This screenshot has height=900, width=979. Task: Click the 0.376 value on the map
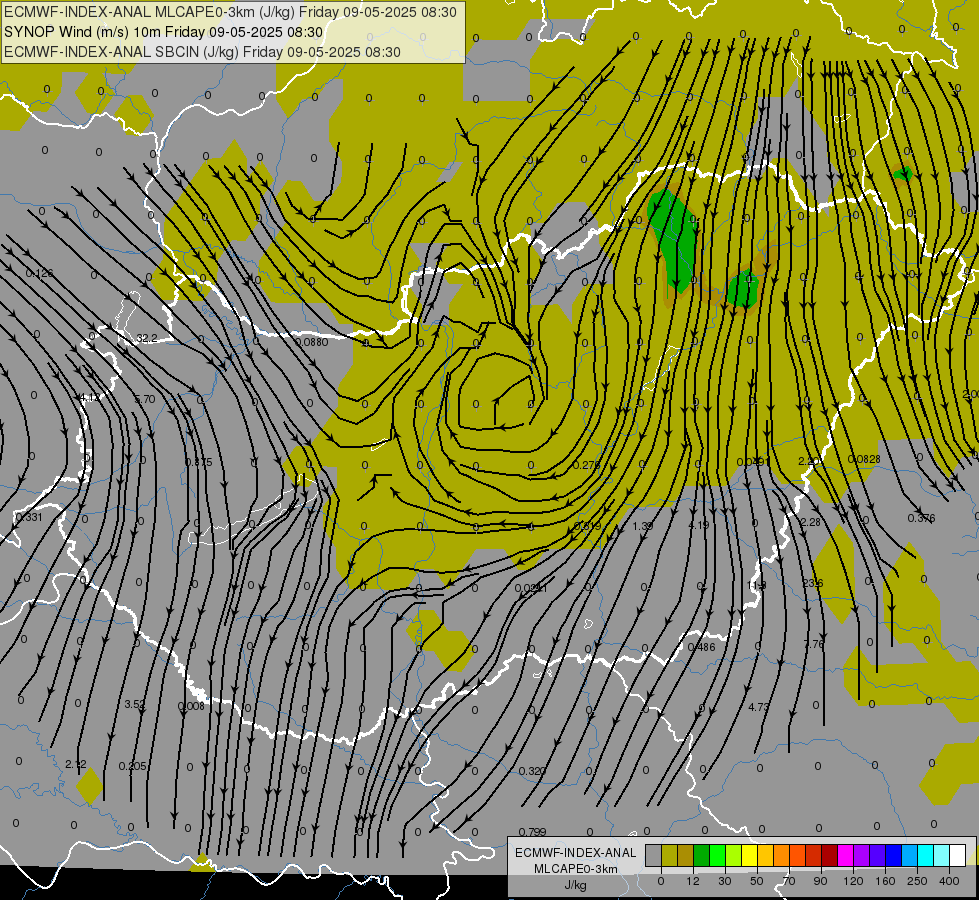(x=922, y=518)
